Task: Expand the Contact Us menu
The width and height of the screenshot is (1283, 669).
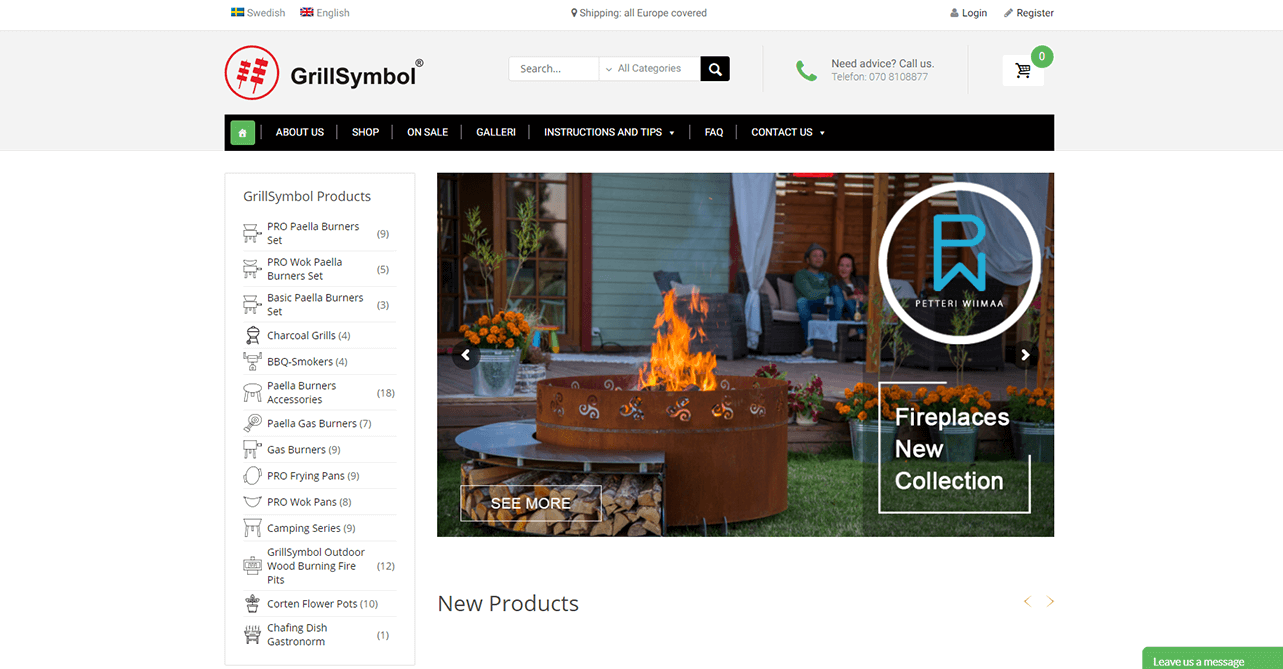Action: click(x=788, y=132)
